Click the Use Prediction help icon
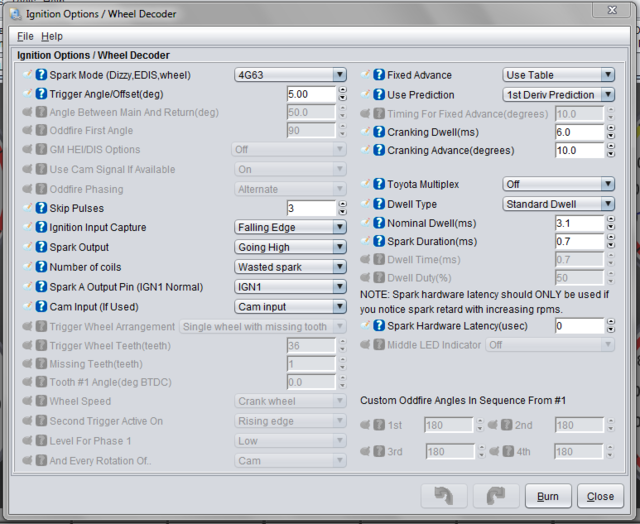 coord(379,94)
